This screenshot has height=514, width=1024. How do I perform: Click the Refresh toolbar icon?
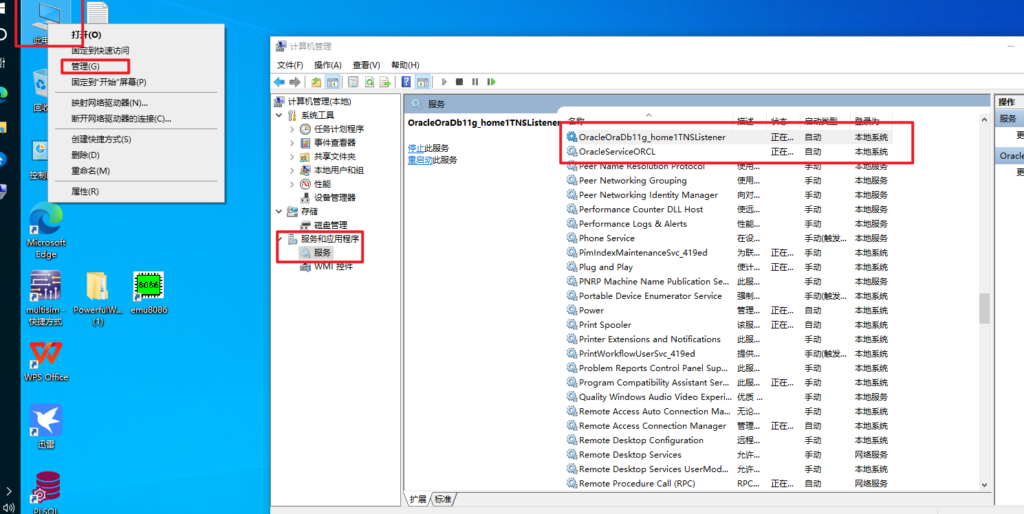pos(369,82)
